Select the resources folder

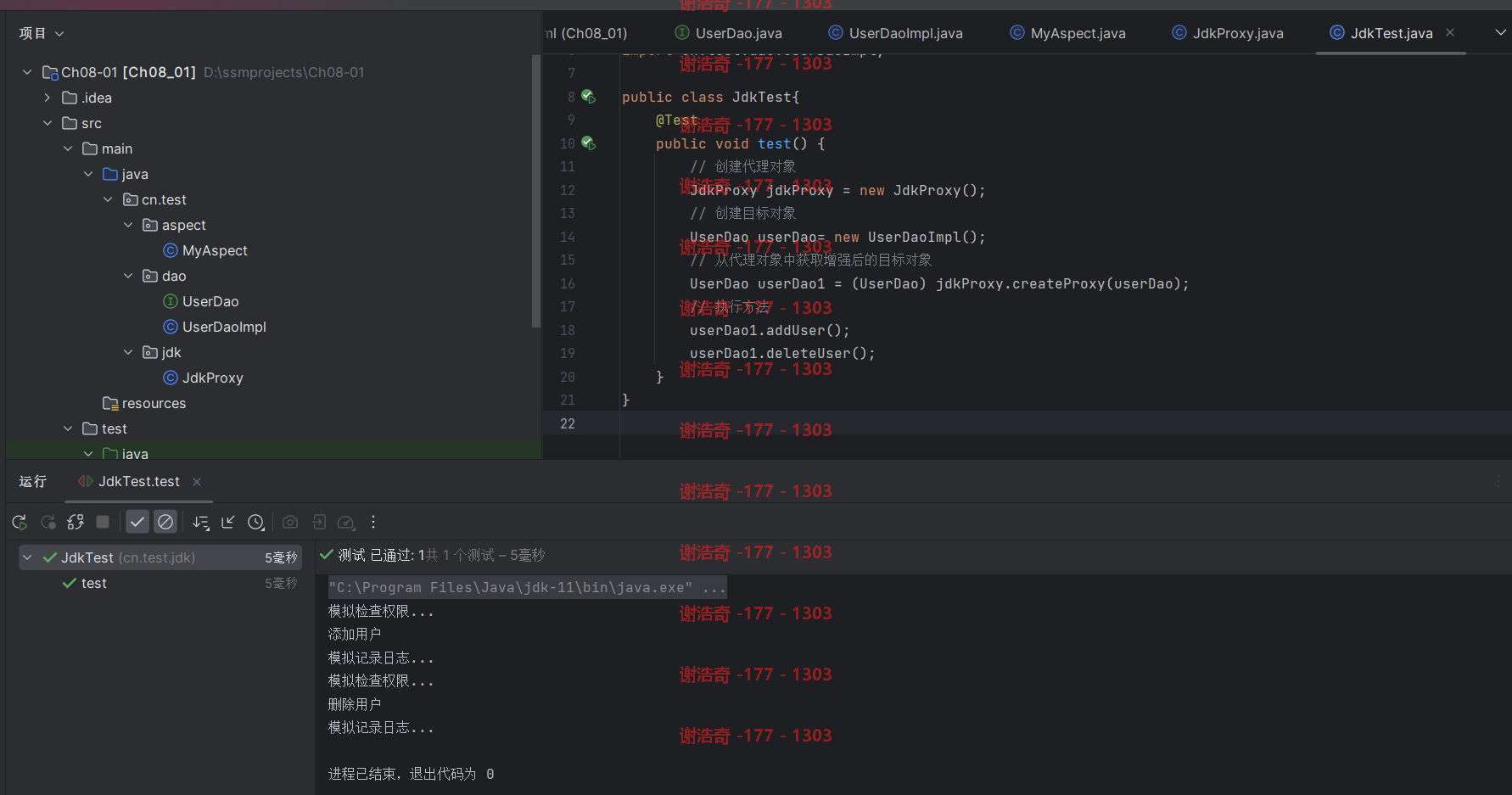tap(154, 403)
